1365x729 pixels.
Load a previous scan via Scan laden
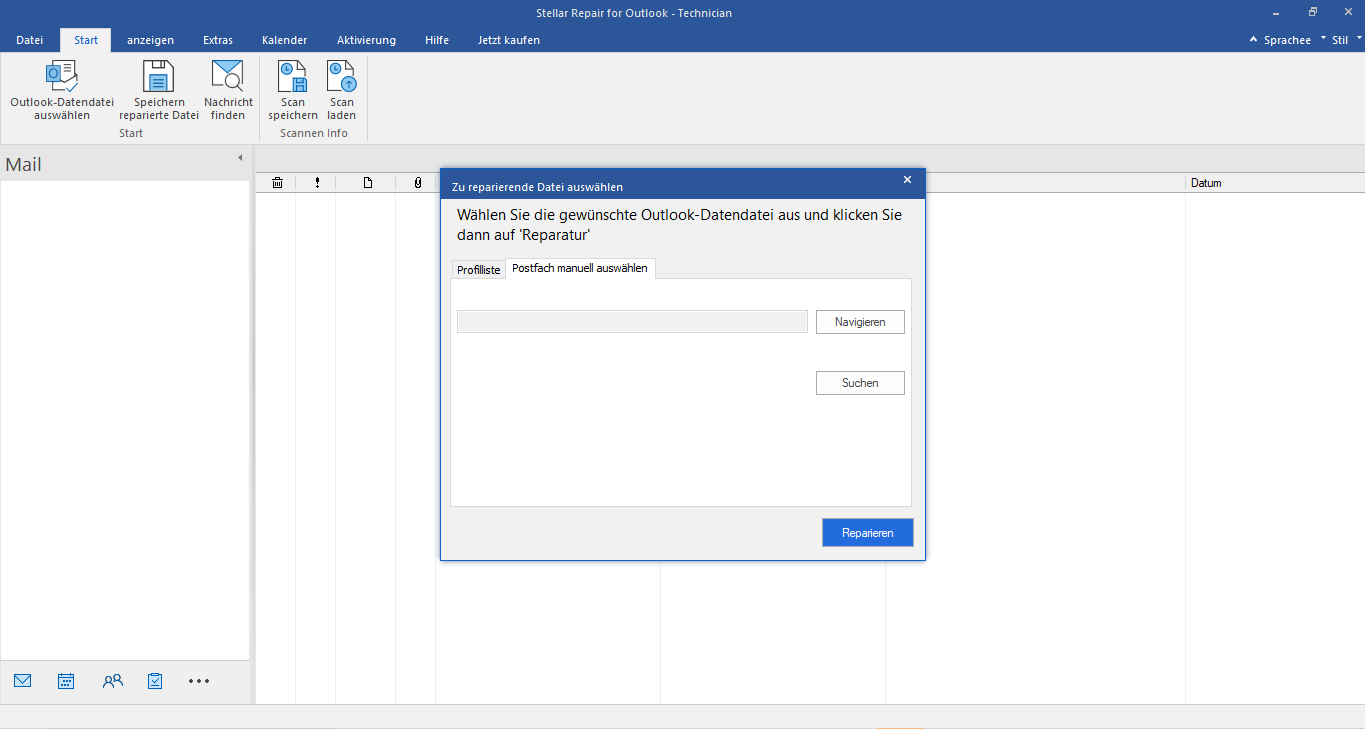coord(341,88)
